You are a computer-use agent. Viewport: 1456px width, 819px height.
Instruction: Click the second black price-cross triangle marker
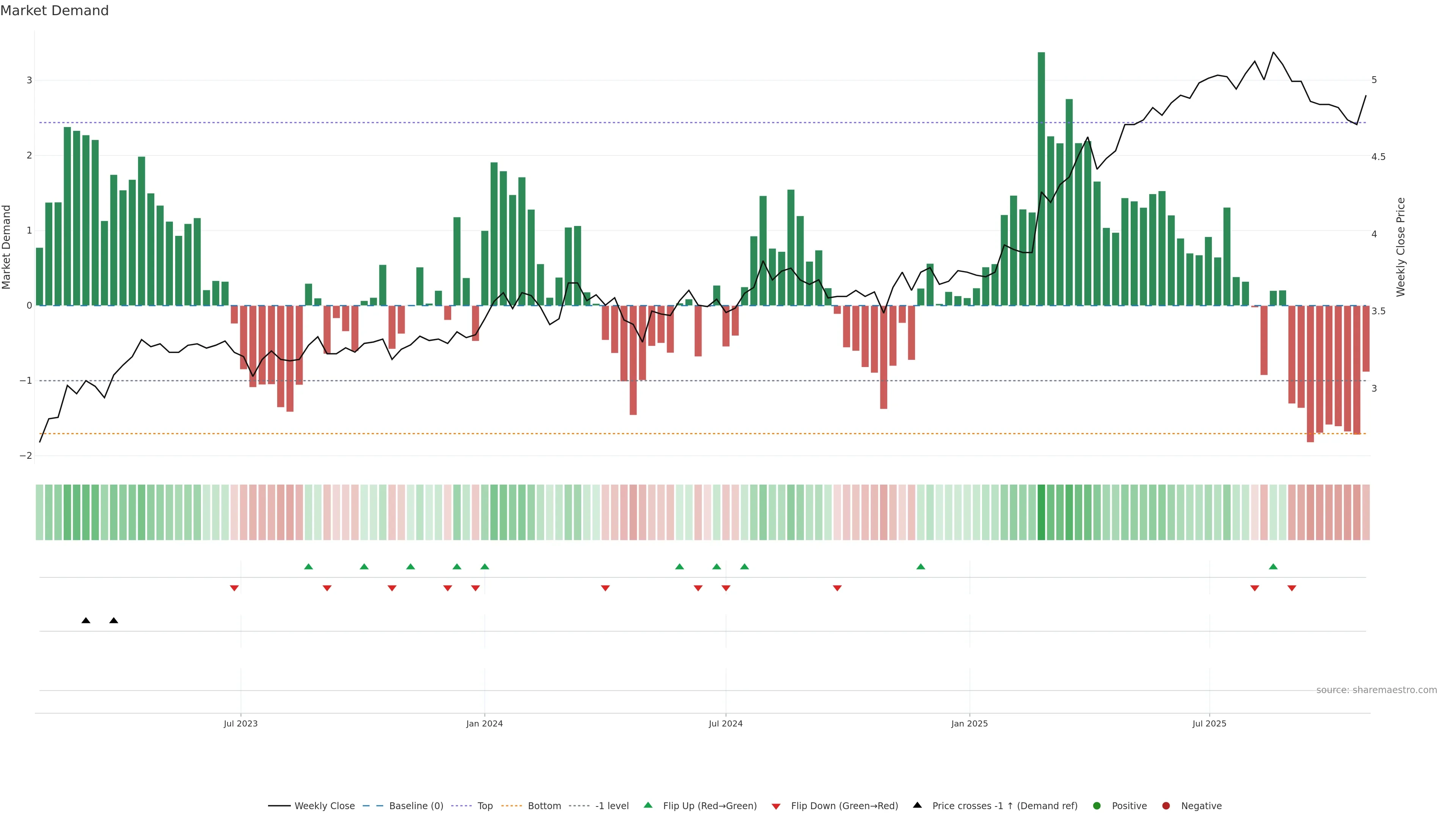coord(114,621)
